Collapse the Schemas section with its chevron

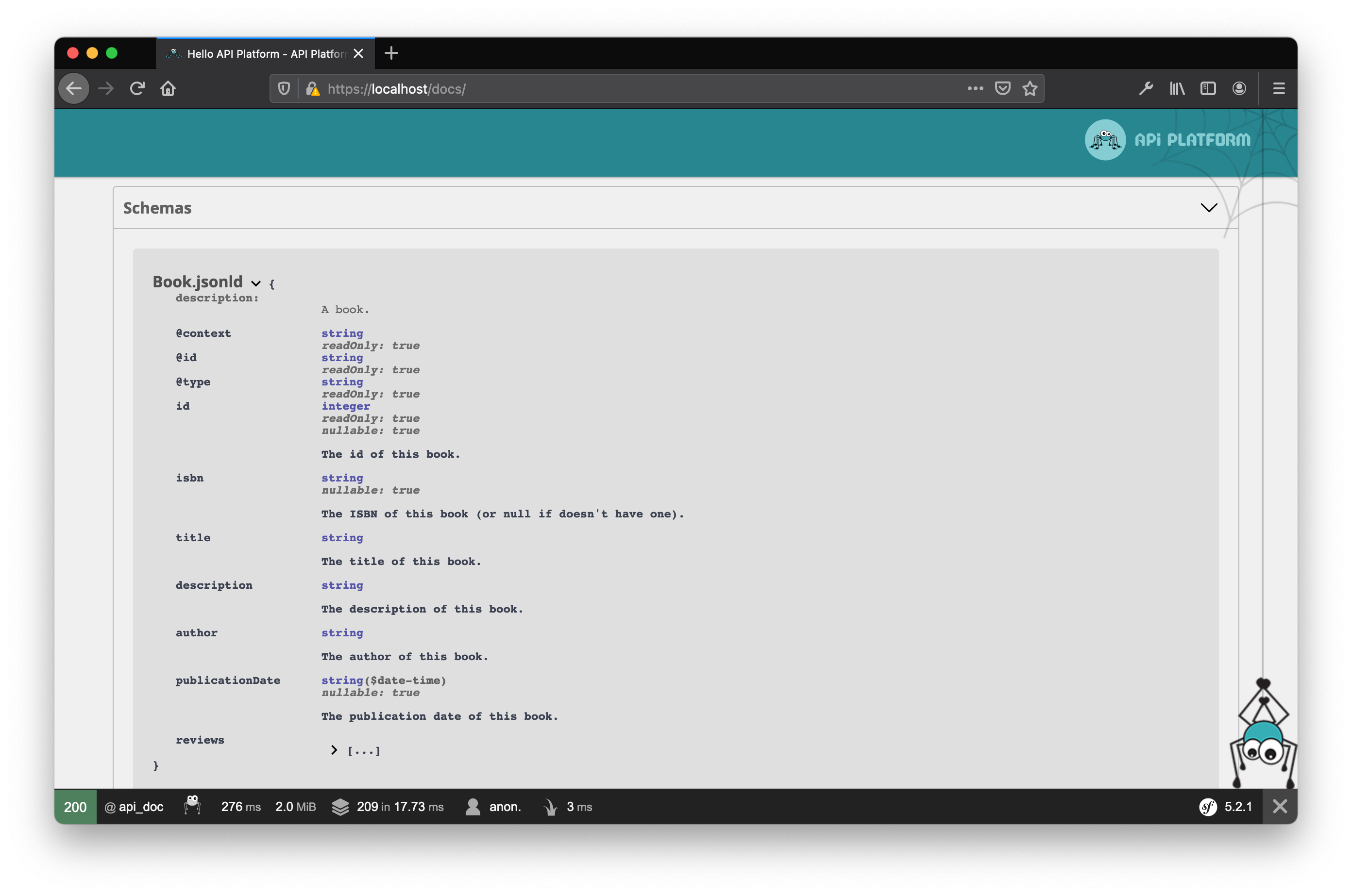coord(1209,207)
